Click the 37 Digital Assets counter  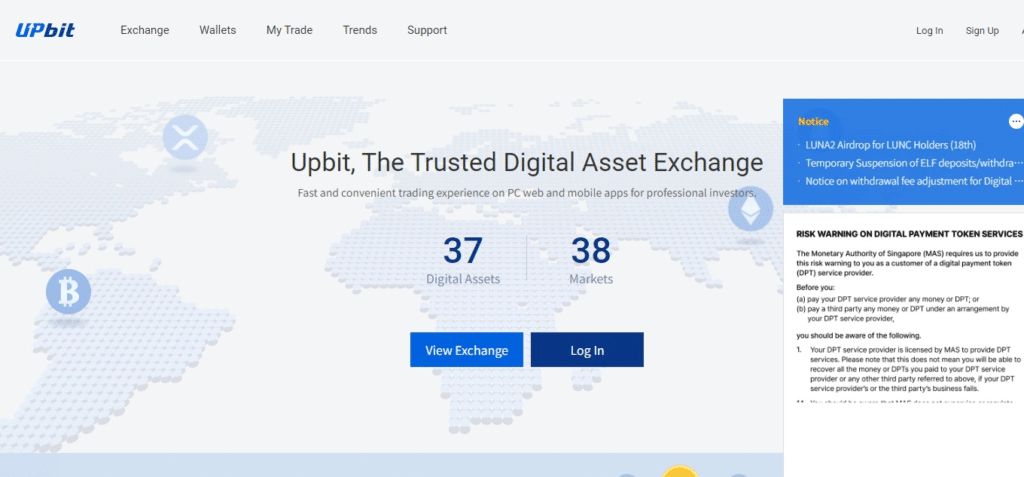pos(463,258)
